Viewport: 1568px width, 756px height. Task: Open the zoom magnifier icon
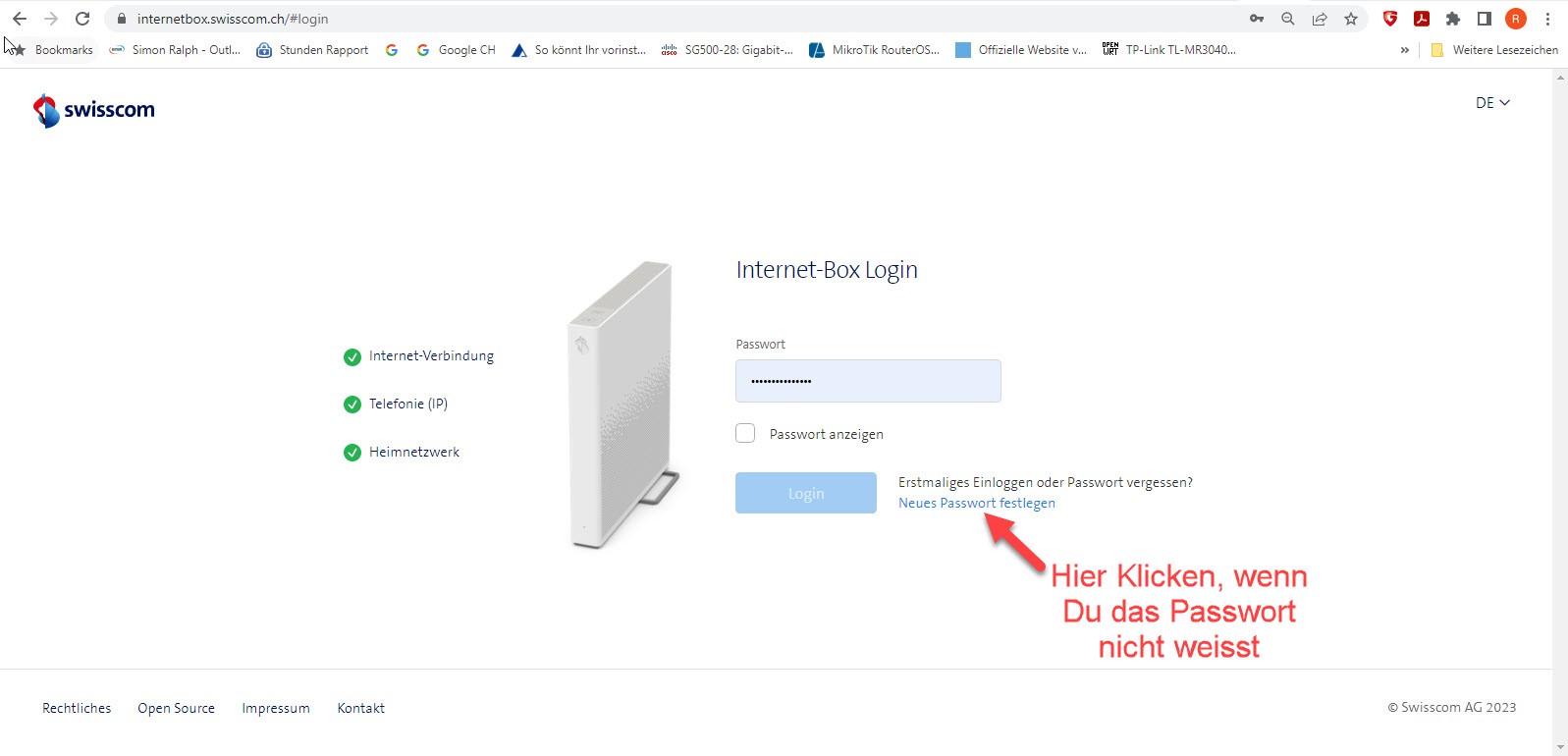(1288, 19)
